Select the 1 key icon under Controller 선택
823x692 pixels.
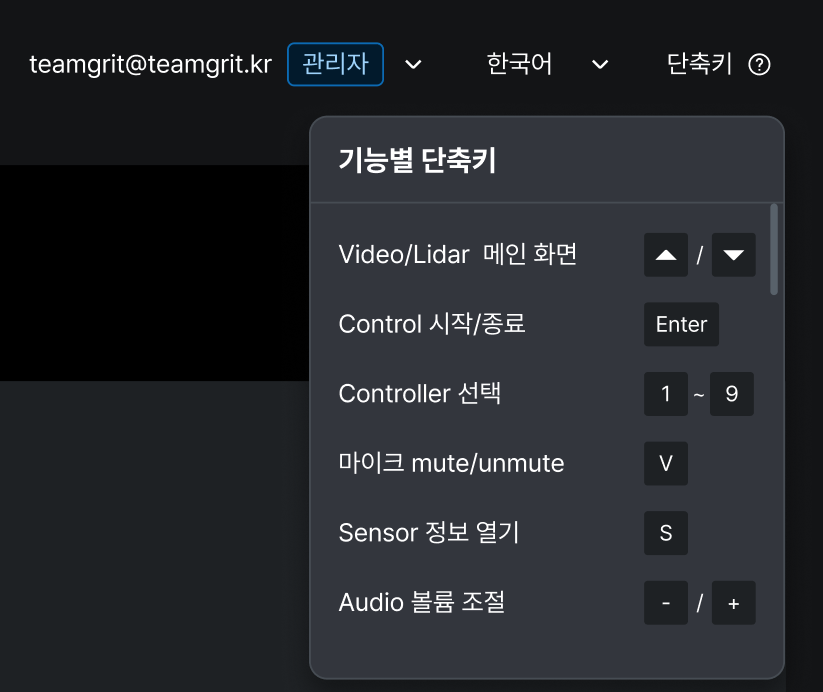666,394
